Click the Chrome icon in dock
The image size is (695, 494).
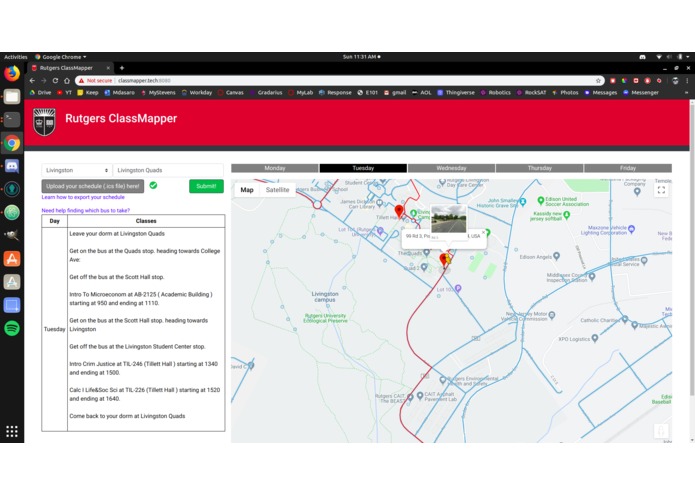[x=12, y=143]
